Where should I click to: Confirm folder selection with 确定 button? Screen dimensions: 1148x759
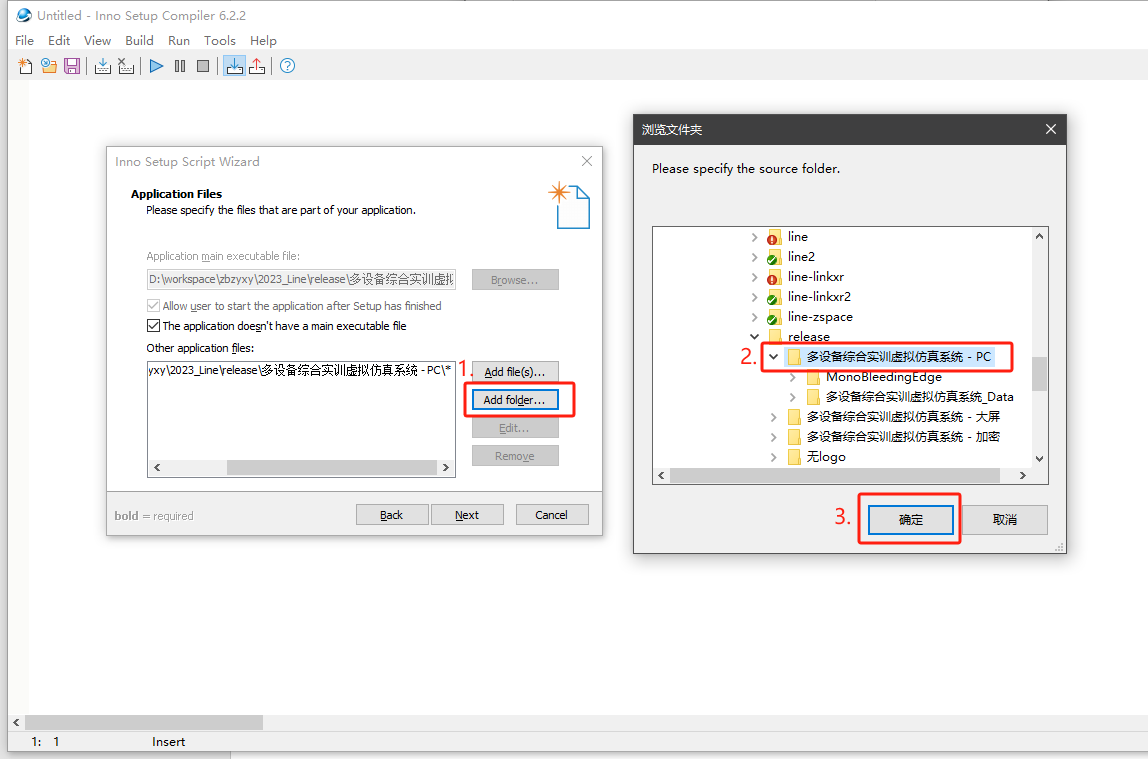click(911, 520)
